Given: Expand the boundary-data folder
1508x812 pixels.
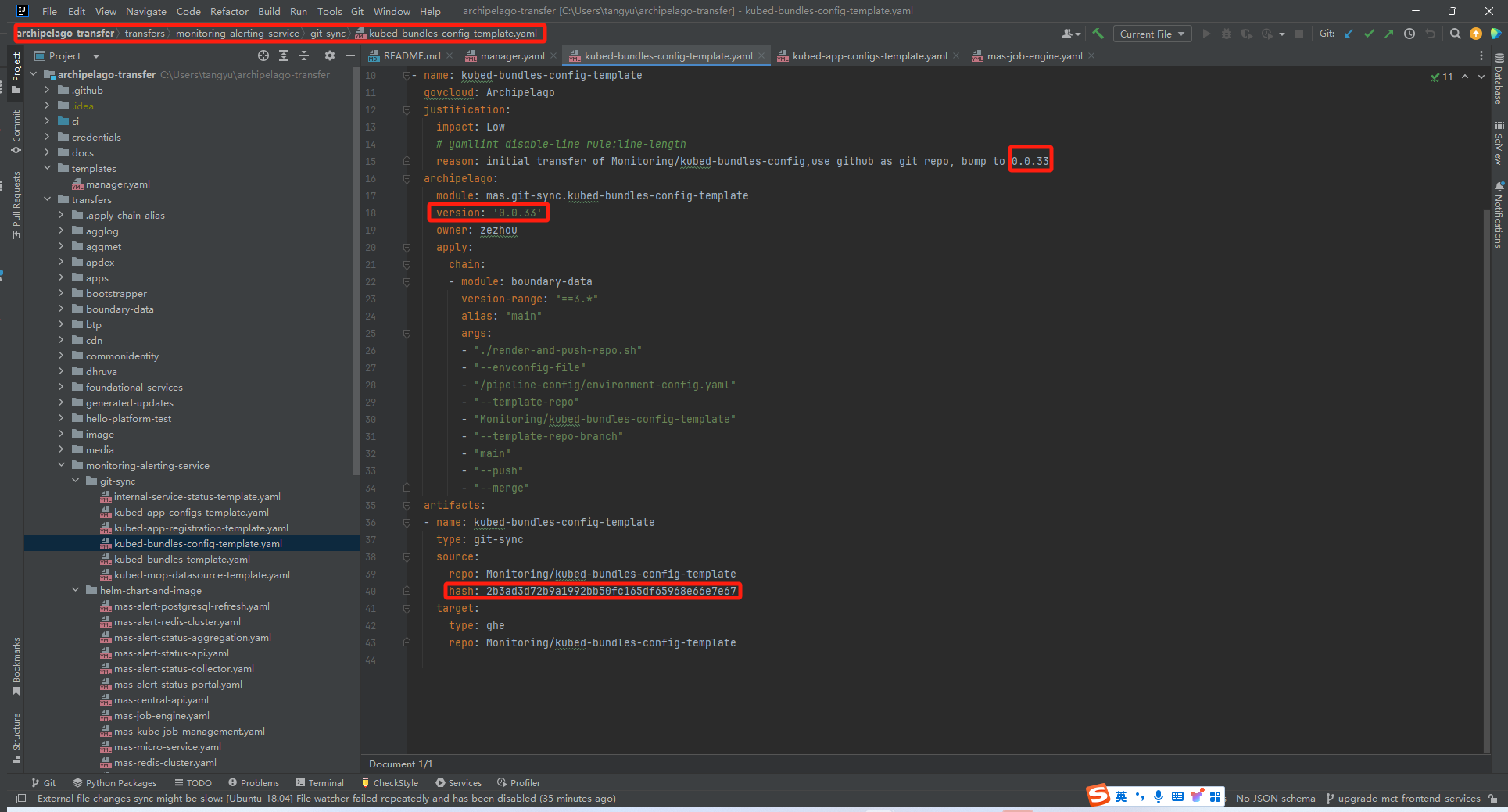Looking at the screenshot, I should point(62,309).
